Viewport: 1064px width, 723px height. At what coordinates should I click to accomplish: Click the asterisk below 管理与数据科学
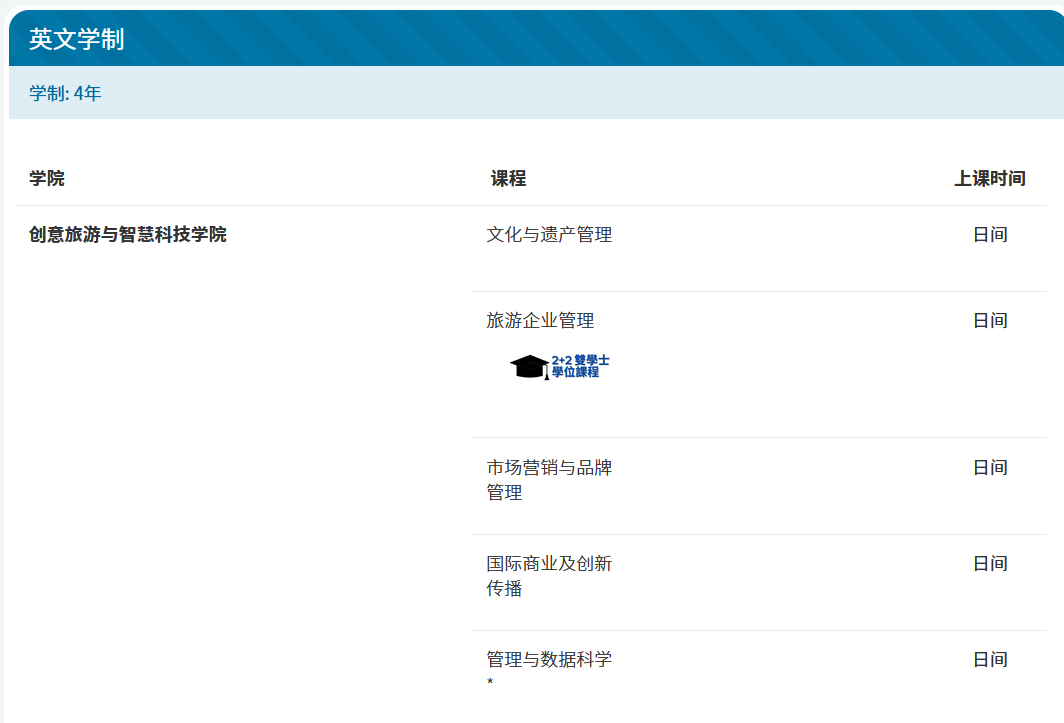click(491, 683)
